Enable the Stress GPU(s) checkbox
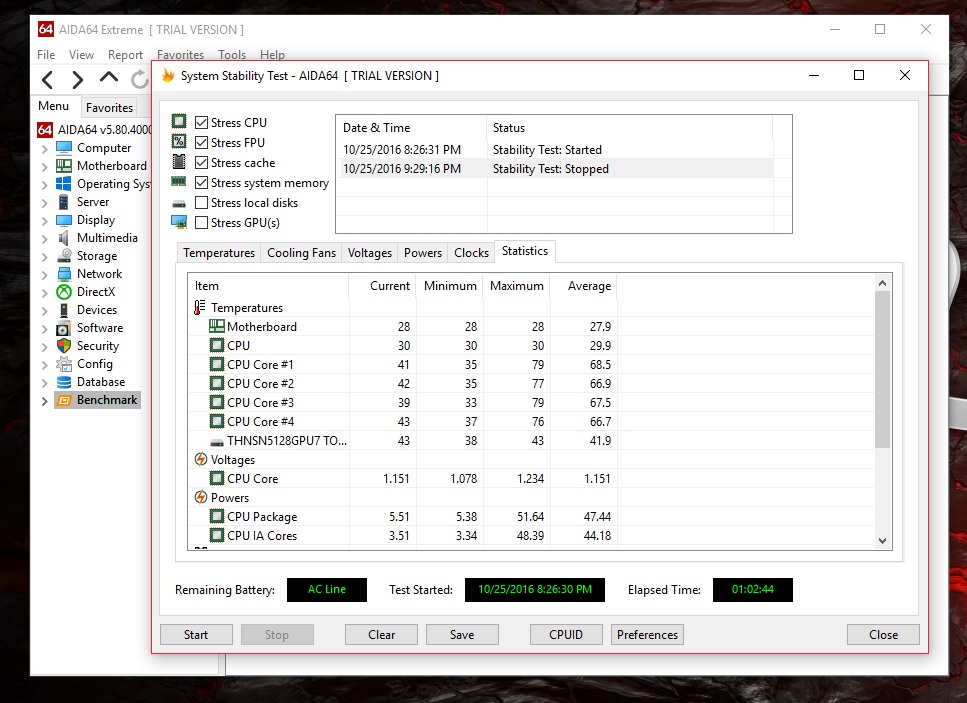967x703 pixels. coord(201,223)
